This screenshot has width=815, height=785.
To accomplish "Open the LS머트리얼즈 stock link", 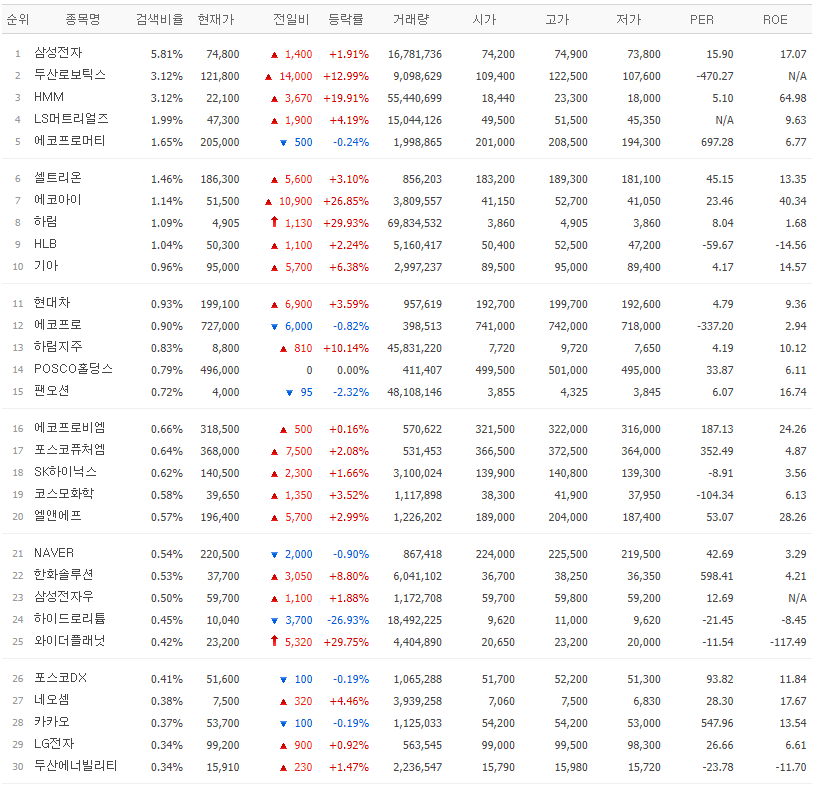I will [x=71, y=119].
